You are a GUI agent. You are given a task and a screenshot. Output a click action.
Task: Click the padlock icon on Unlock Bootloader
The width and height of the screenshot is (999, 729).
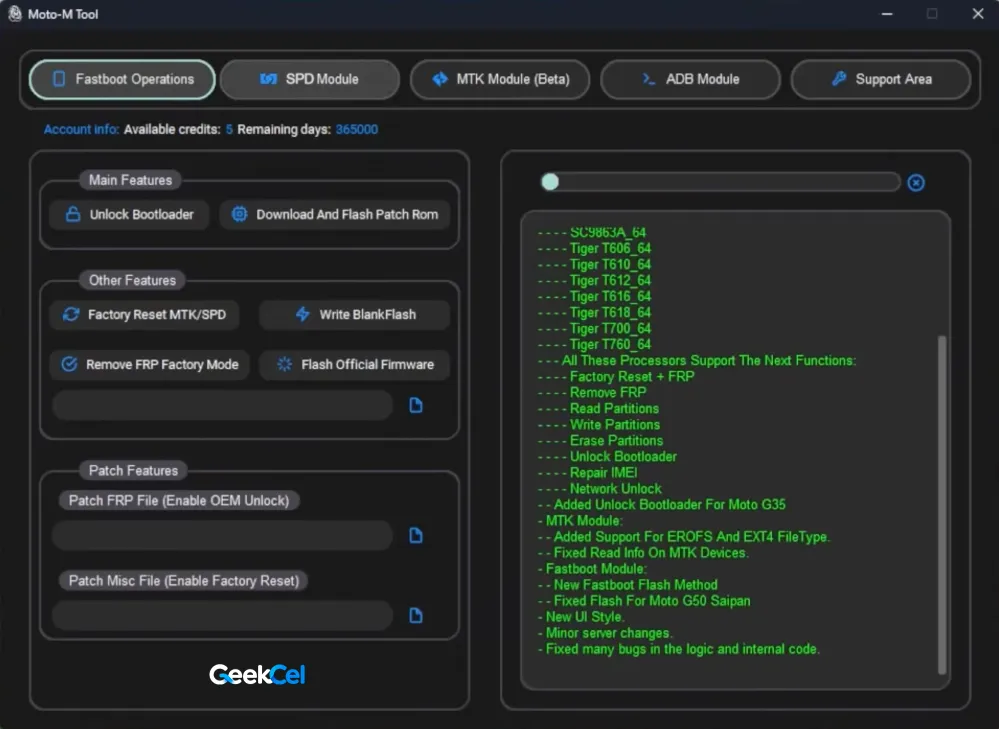73,214
